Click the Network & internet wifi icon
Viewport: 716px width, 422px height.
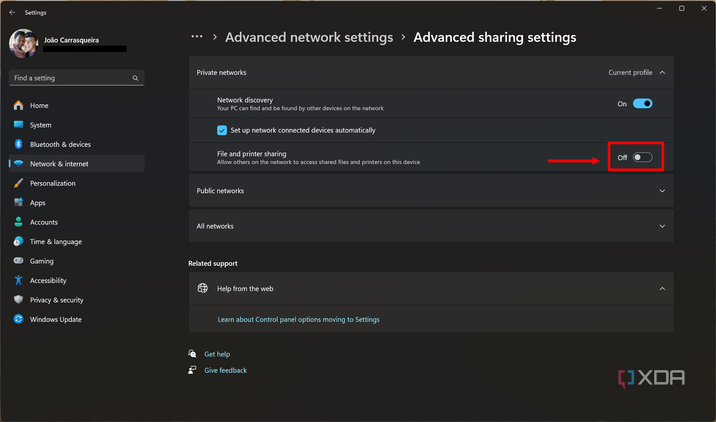(18, 164)
